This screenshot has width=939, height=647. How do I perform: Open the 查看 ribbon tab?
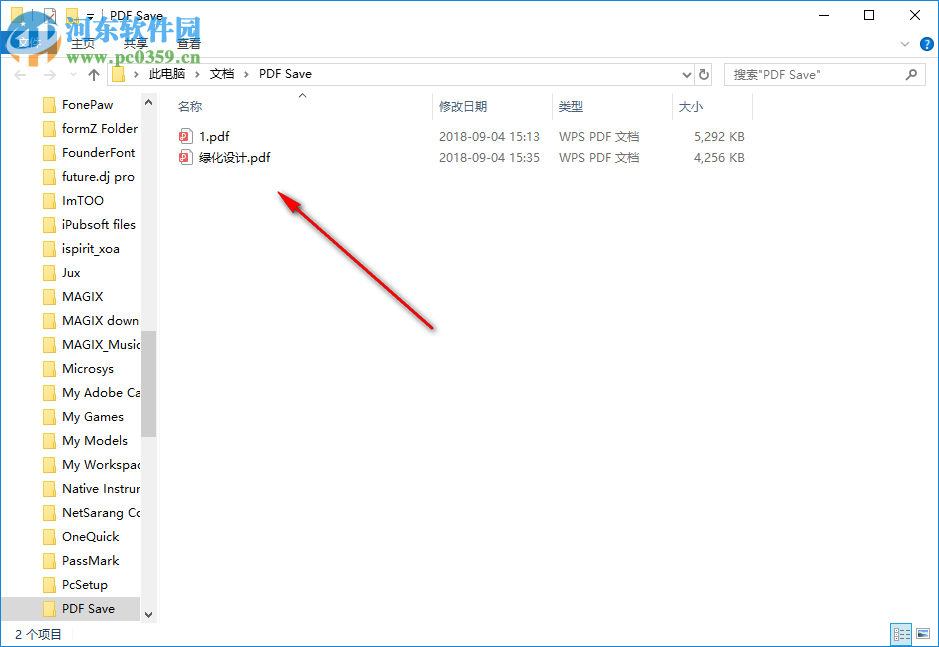point(188,43)
